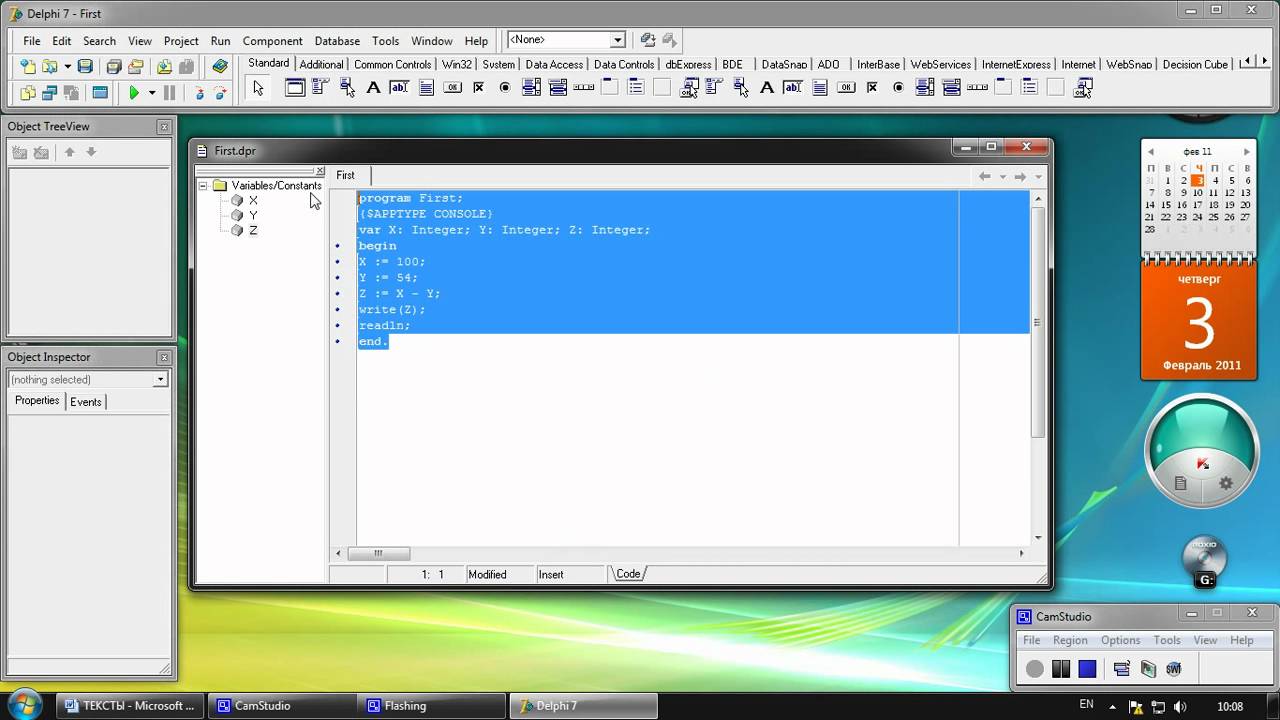Open the Component menu

click(272, 41)
